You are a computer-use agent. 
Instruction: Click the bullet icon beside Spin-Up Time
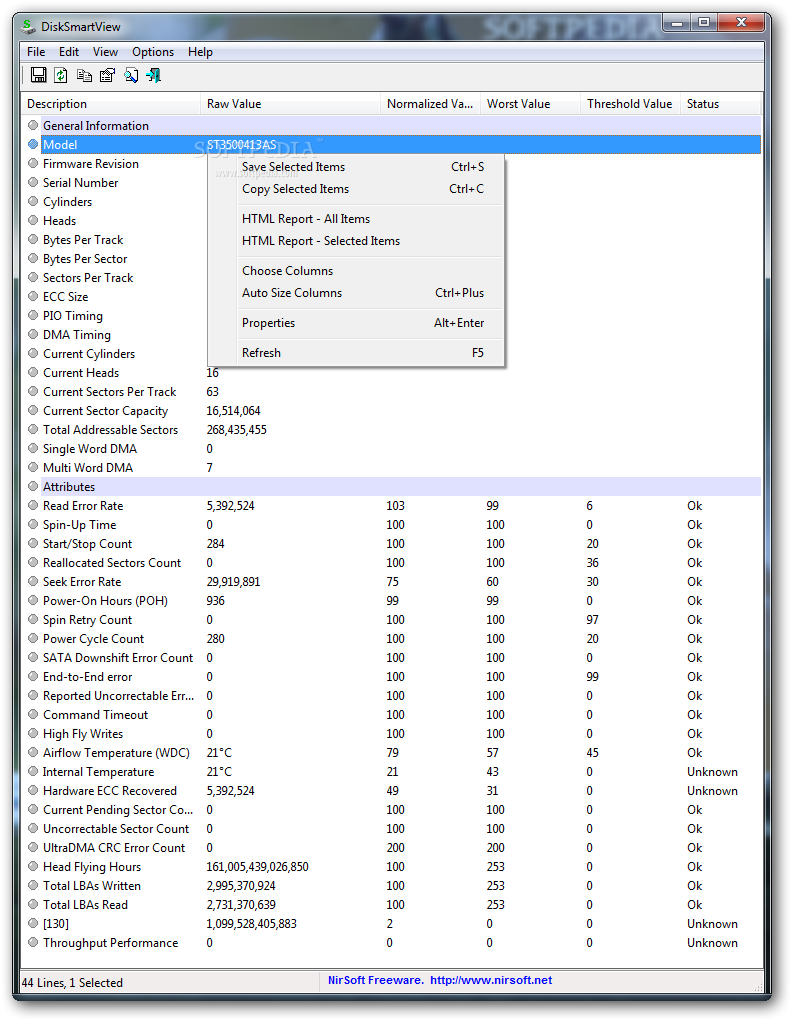coord(33,524)
